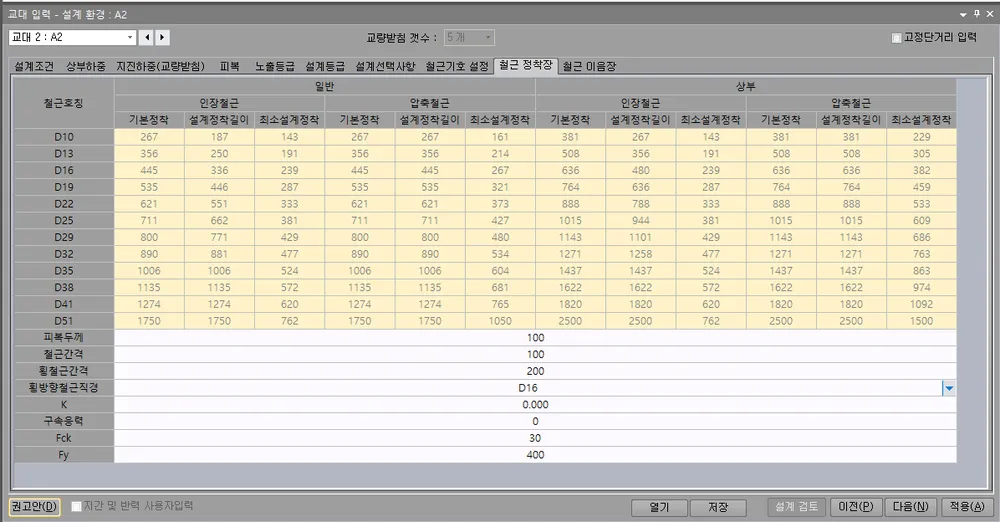Click cell 446 in D19 row
1000x522 pixels.
click(x=219, y=187)
